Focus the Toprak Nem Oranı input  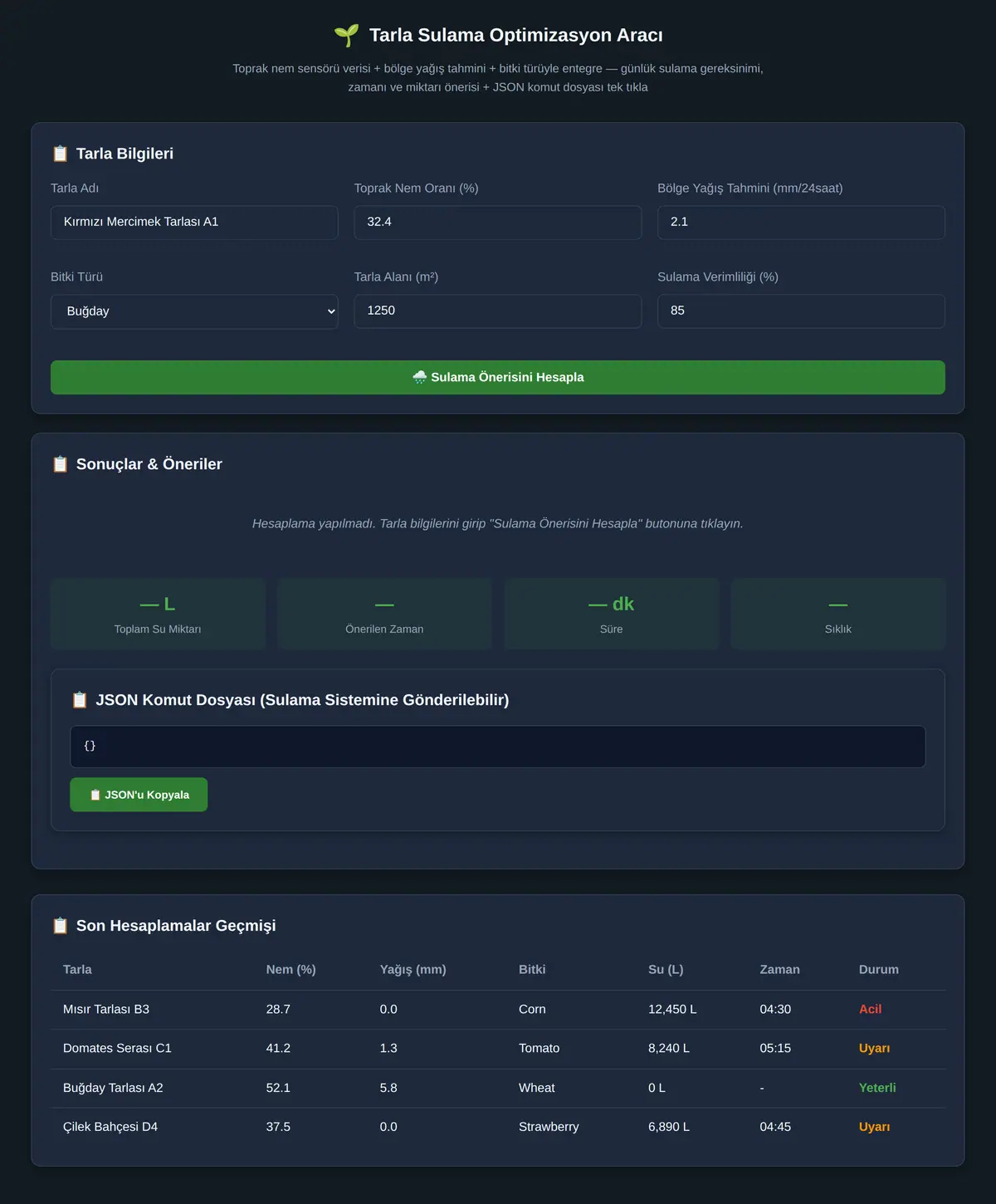(x=498, y=223)
